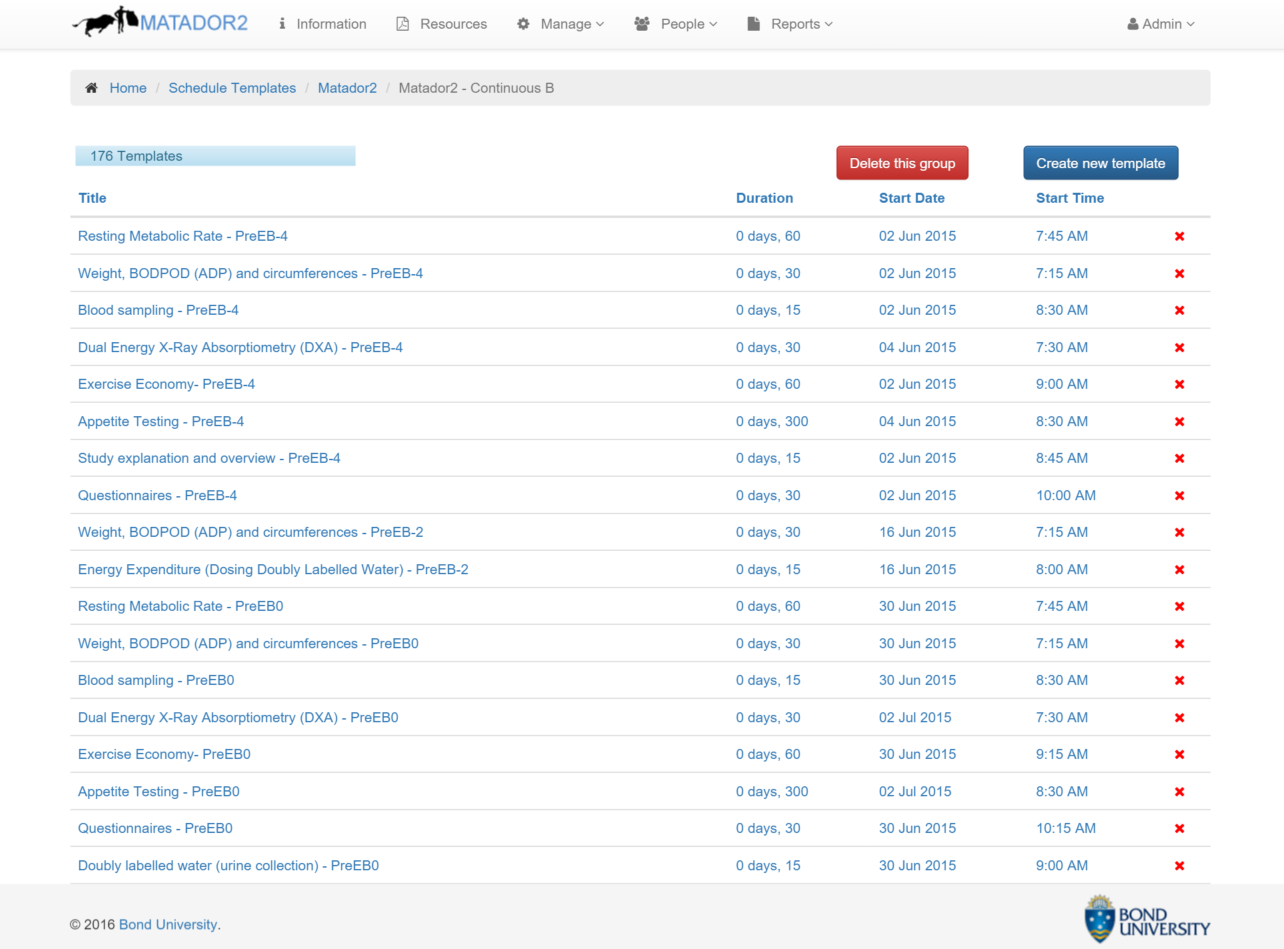
Task: Click the Bond University crest logo
Action: (1099, 918)
